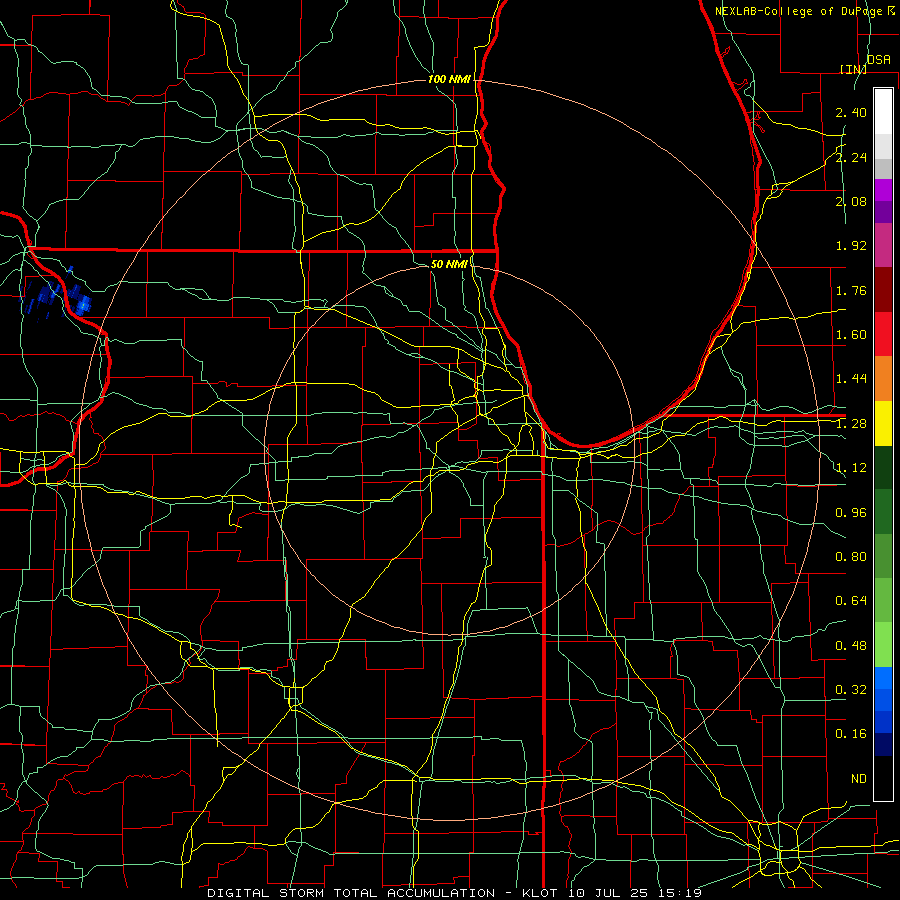Click the 2.24 scale value
Viewport: 900px width, 900px height.
click(851, 157)
